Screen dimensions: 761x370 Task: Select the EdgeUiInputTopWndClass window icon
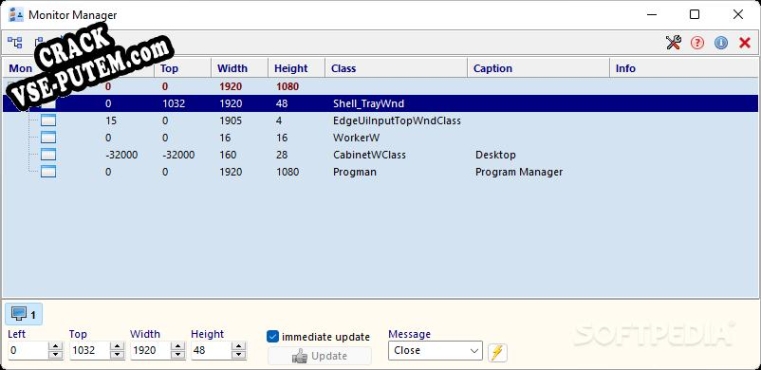coord(48,120)
